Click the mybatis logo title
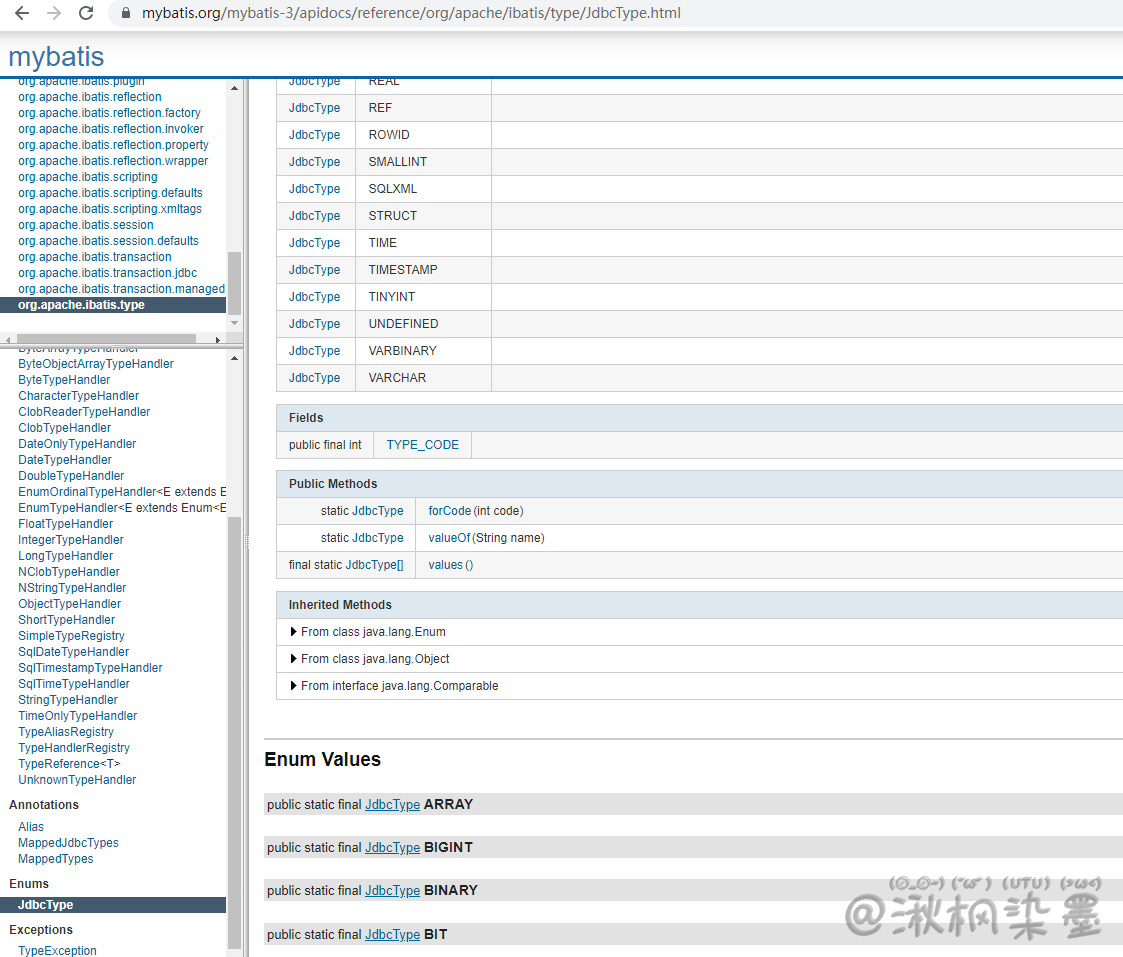Viewport: 1123px width, 957px height. point(56,56)
